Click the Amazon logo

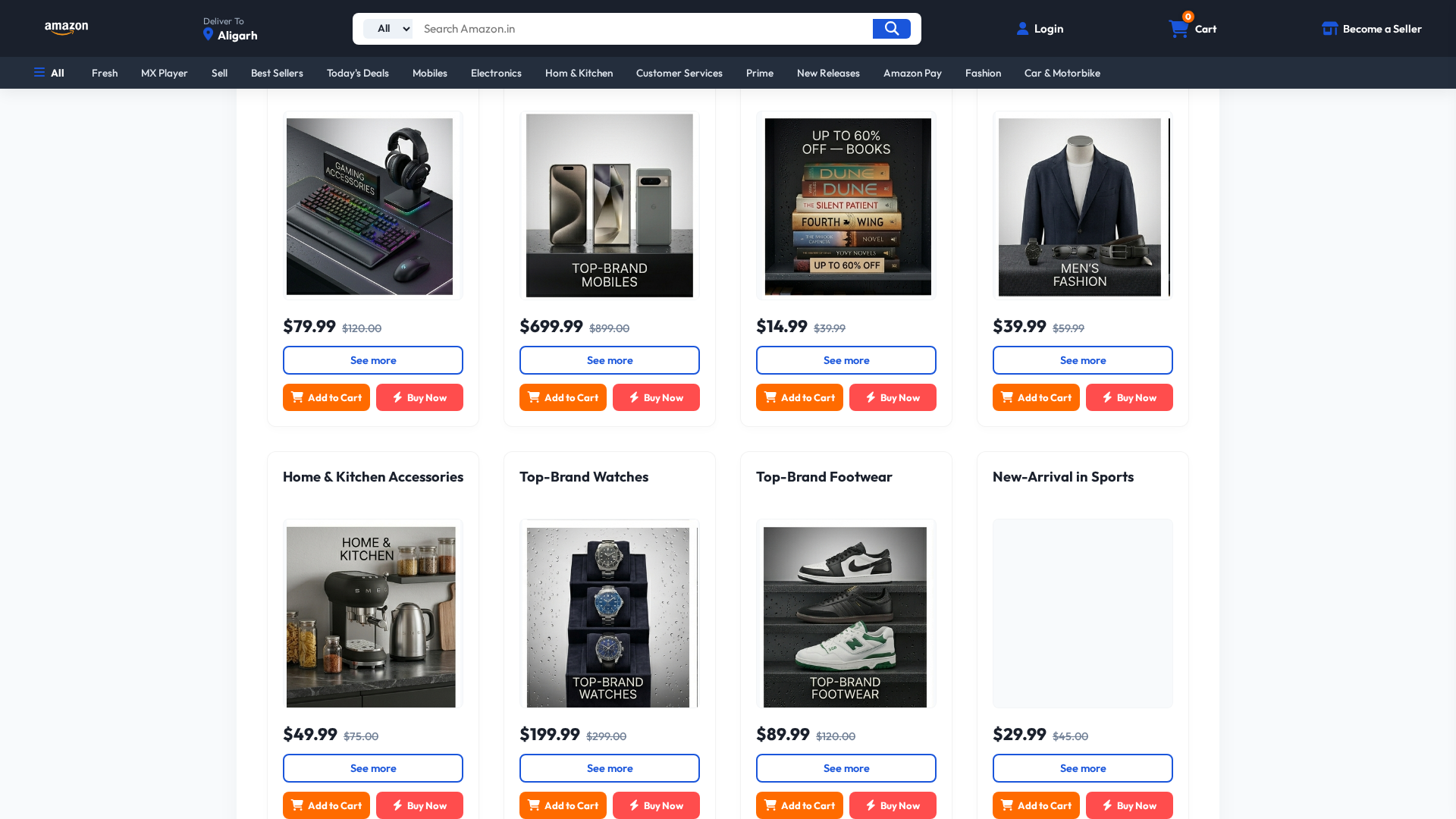(66, 28)
